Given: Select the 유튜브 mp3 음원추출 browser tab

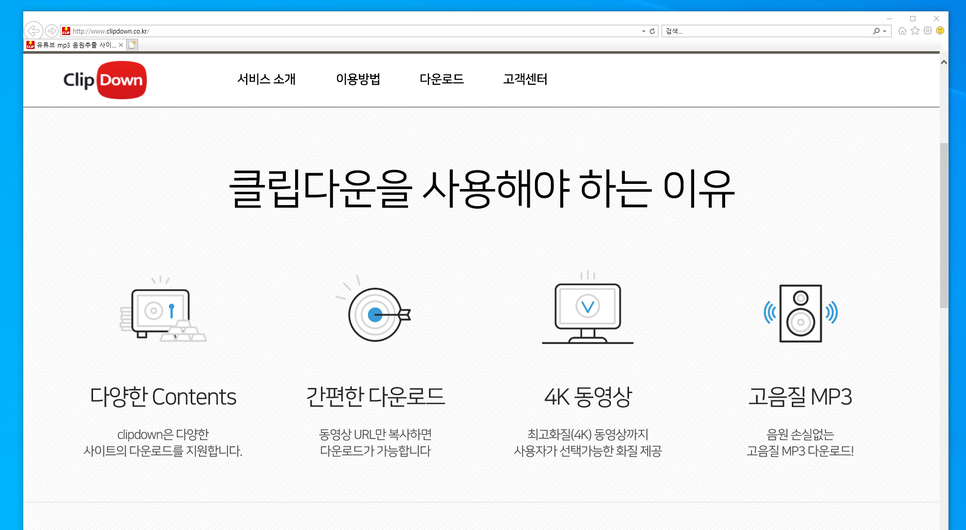Looking at the screenshot, I should pyautogui.click(x=75, y=45).
